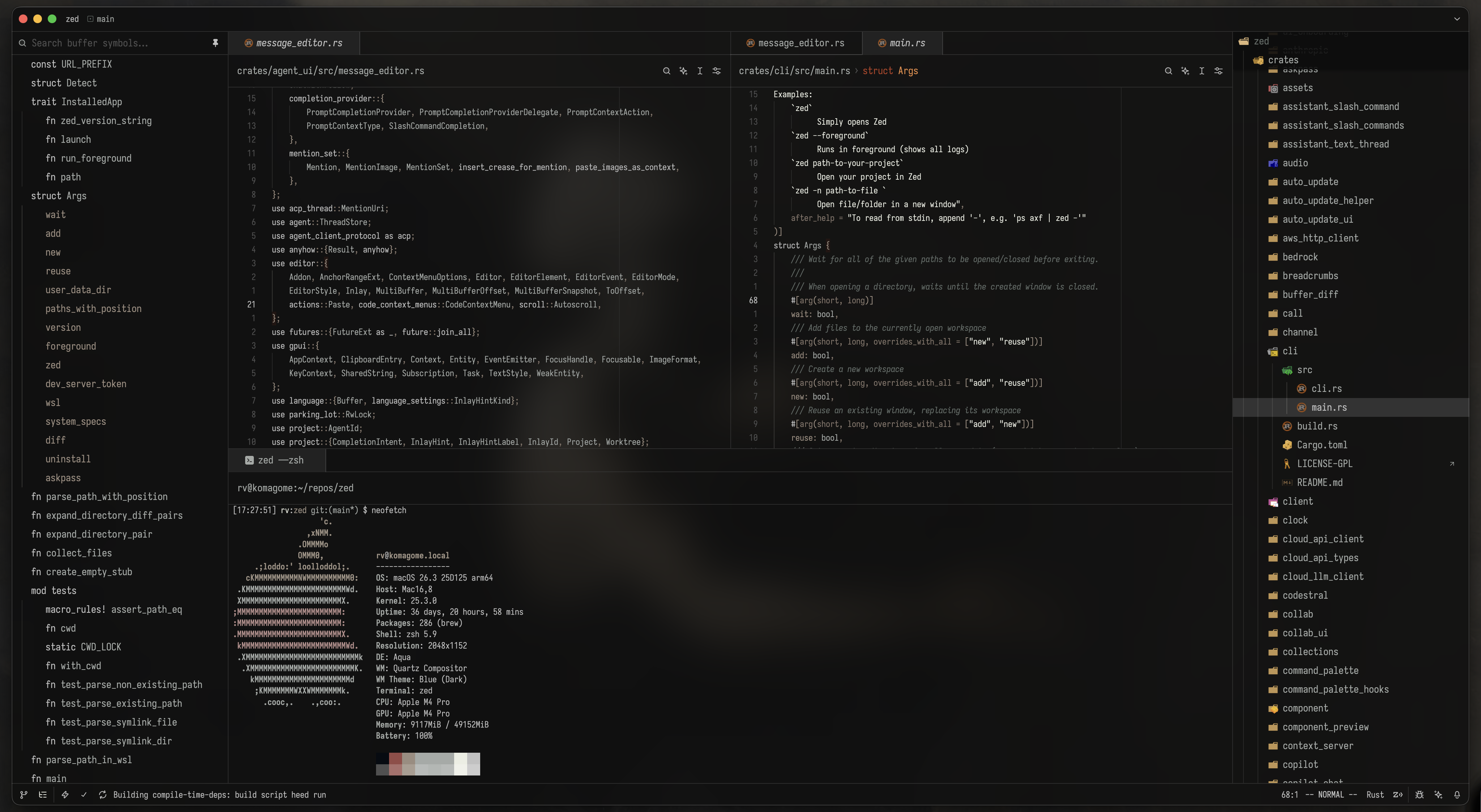The width and height of the screenshot is (1481, 812).
Task: Open editor controls sliders in main.rs toolbar
Action: (1218, 71)
